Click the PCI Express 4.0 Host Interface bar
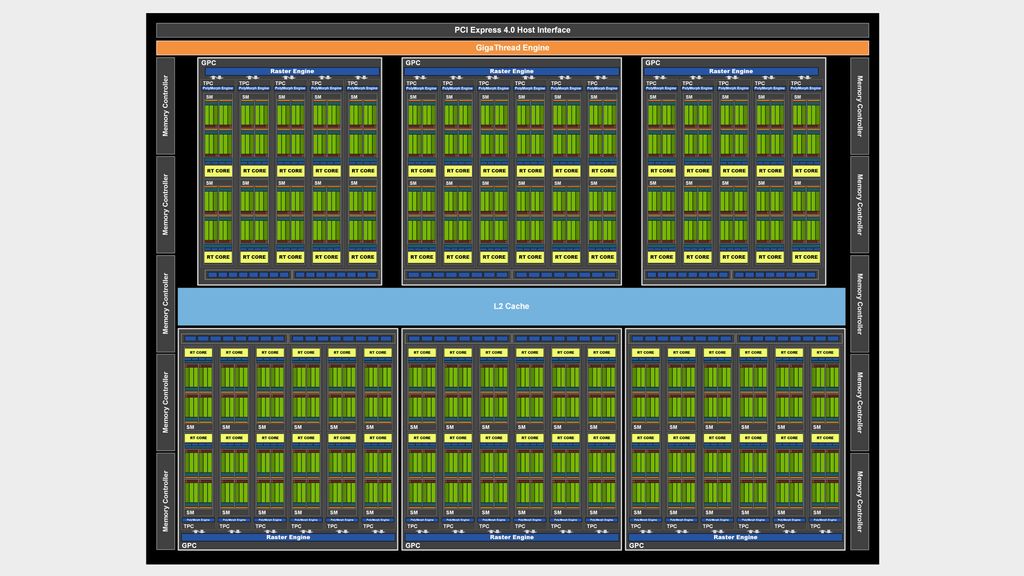This screenshot has height=576, width=1024. (x=512, y=30)
